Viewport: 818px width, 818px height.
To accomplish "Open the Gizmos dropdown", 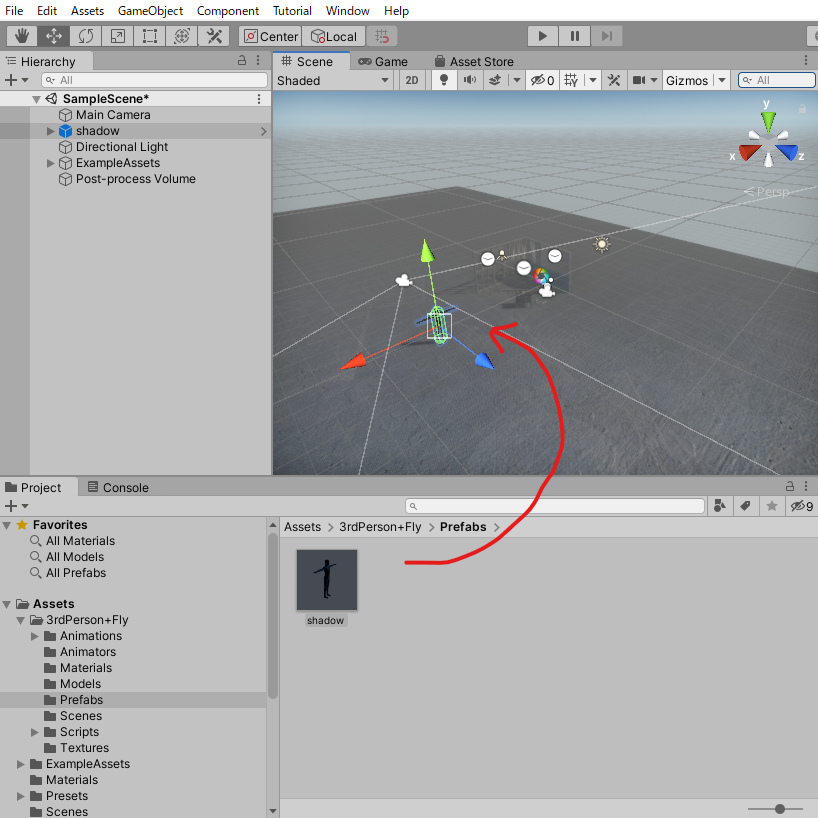I will pyautogui.click(x=696, y=80).
